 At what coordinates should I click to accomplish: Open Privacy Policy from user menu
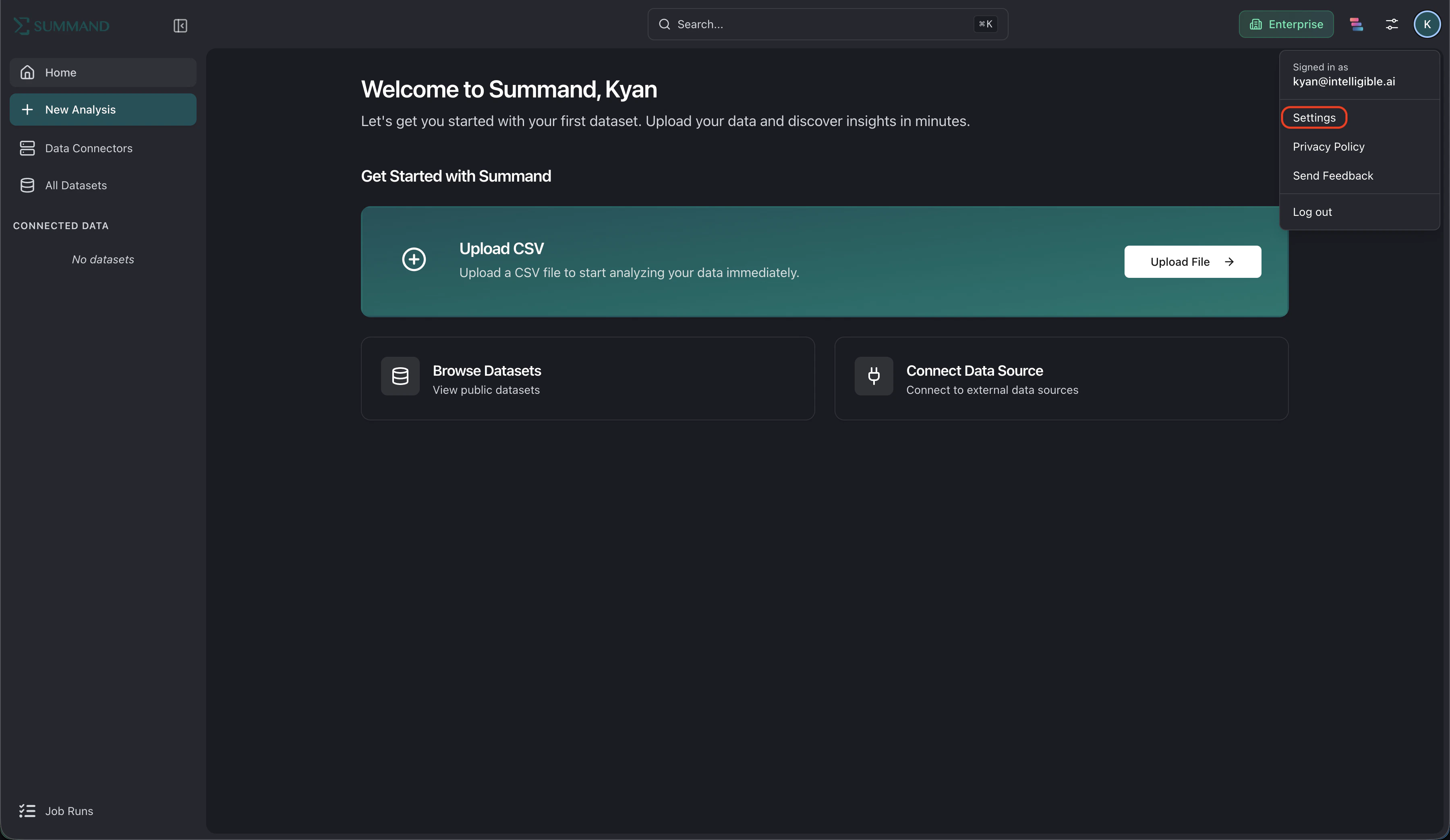click(x=1359, y=147)
